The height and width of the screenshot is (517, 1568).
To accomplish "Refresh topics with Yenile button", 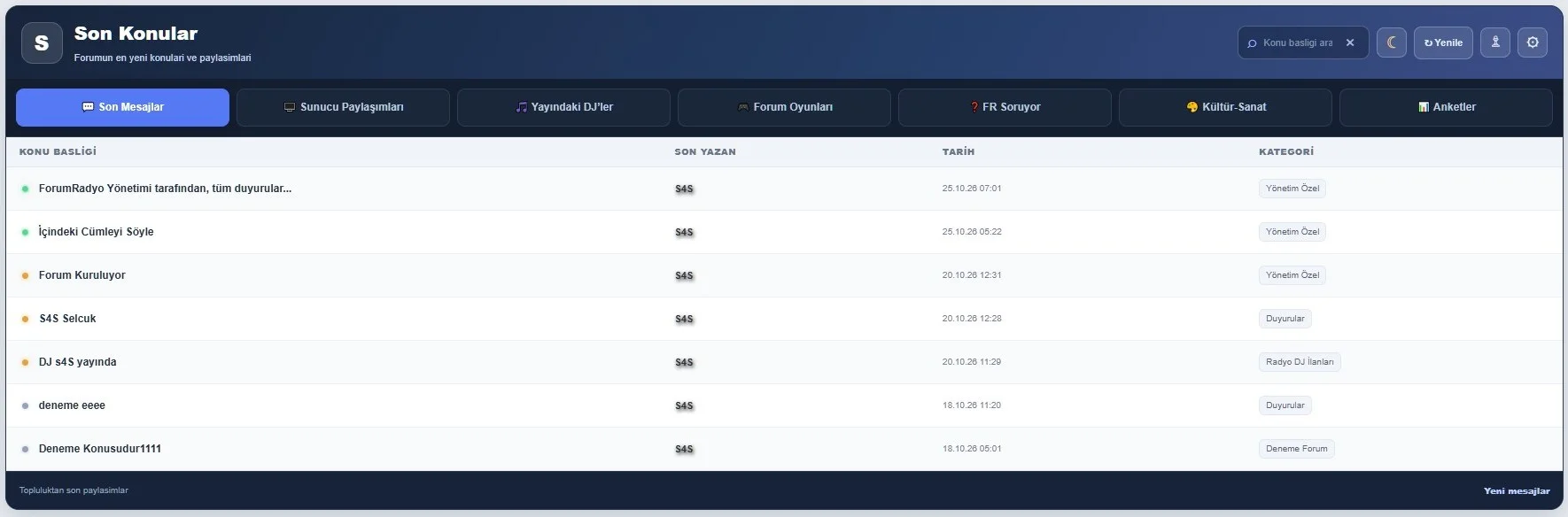I will [x=1443, y=42].
